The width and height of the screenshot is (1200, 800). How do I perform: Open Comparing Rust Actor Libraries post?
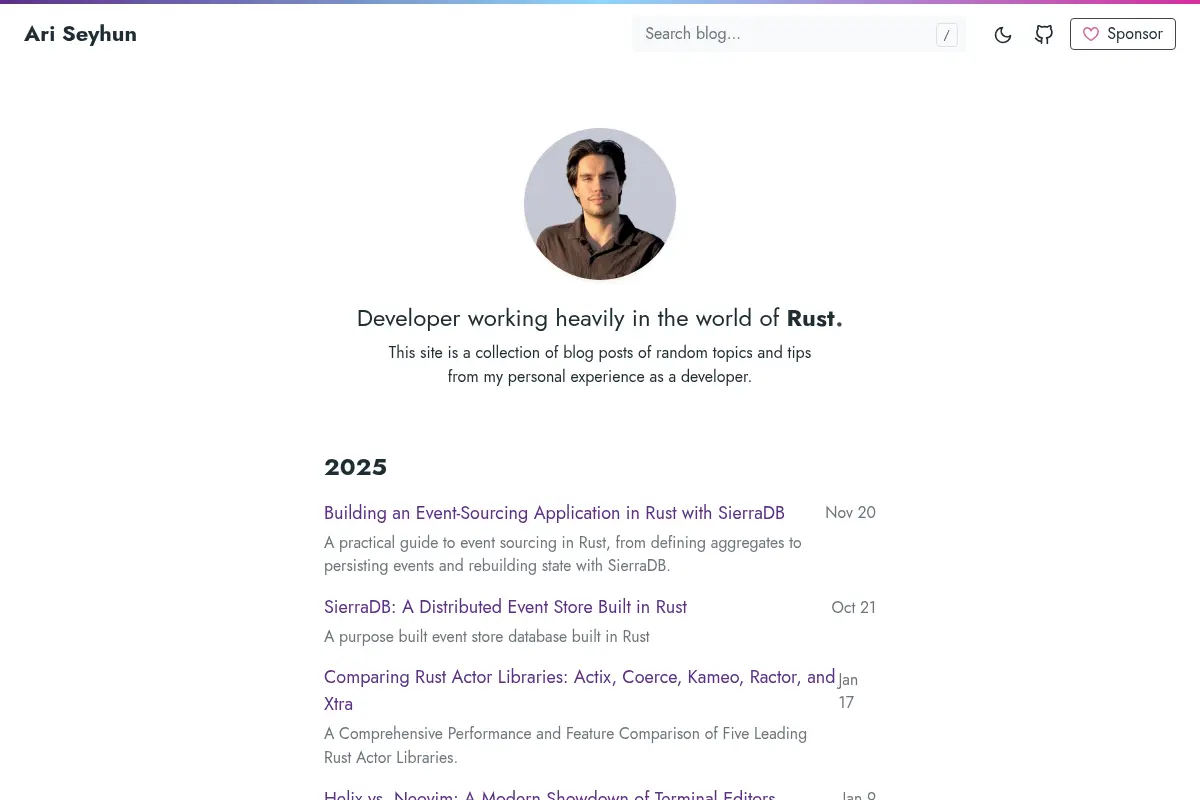pos(580,690)
